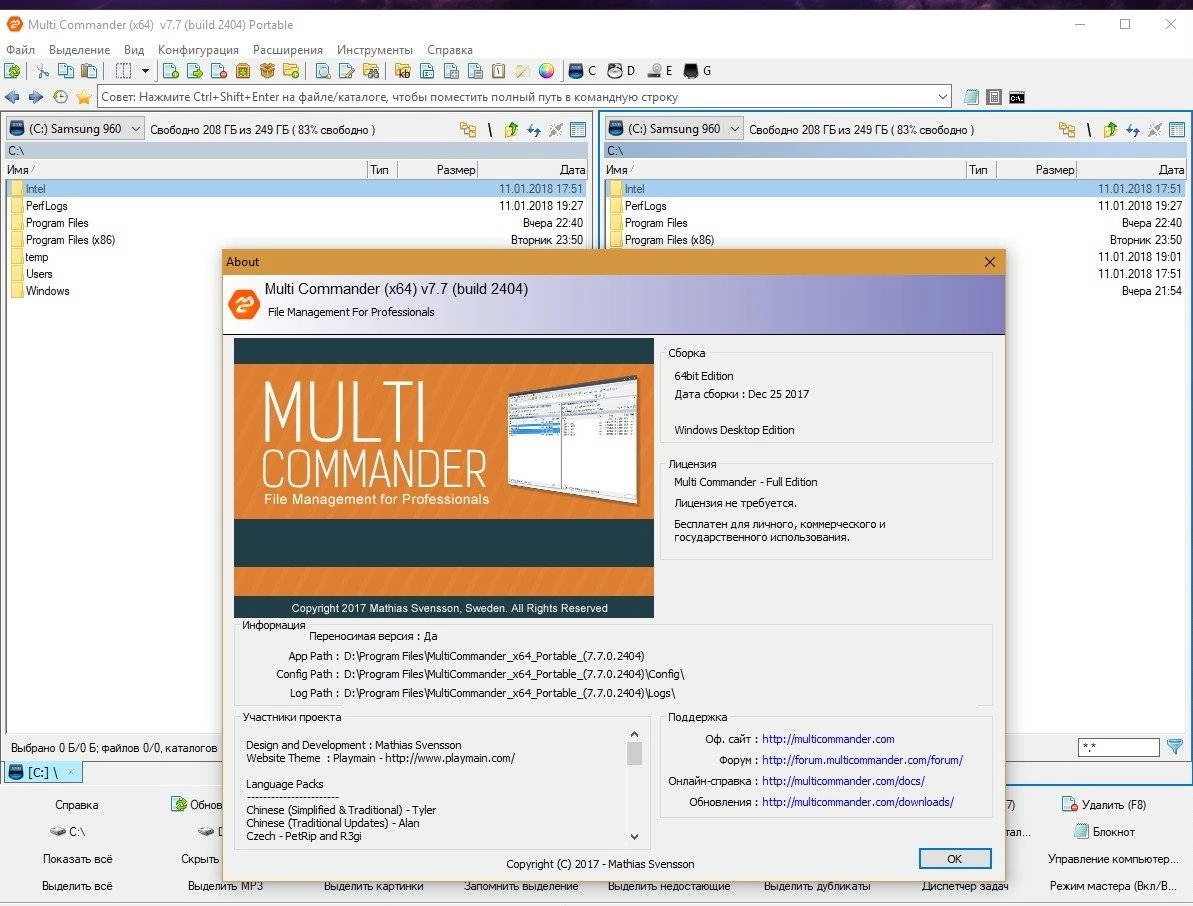Click the credits list scroll-down arrow
The height and width of the screenshot is (906, 1193).
635,836
